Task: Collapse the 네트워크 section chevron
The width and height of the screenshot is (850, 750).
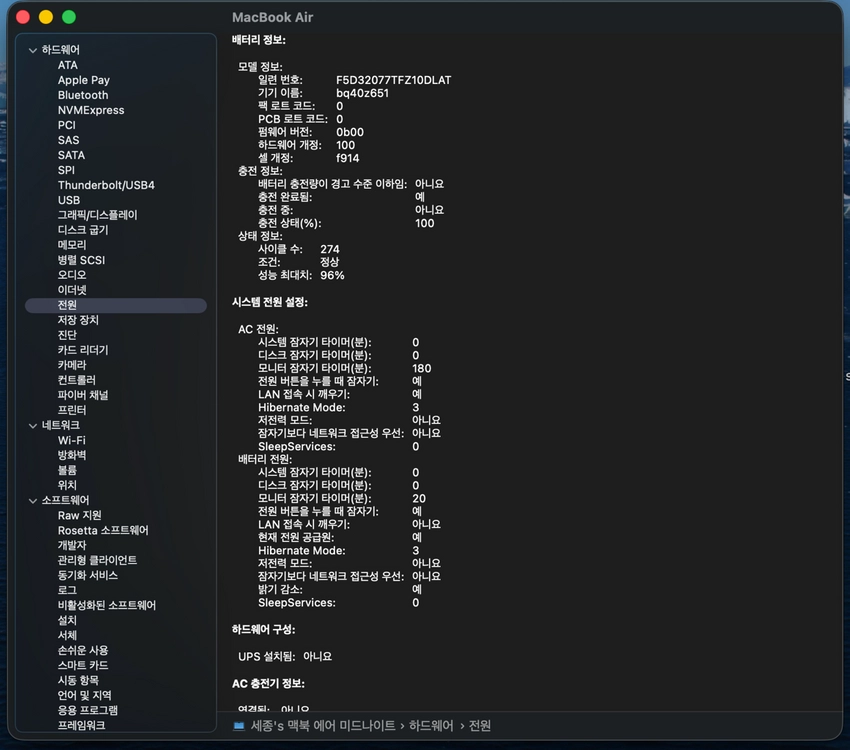Action: pyautogui.click(x=33, y=426)
